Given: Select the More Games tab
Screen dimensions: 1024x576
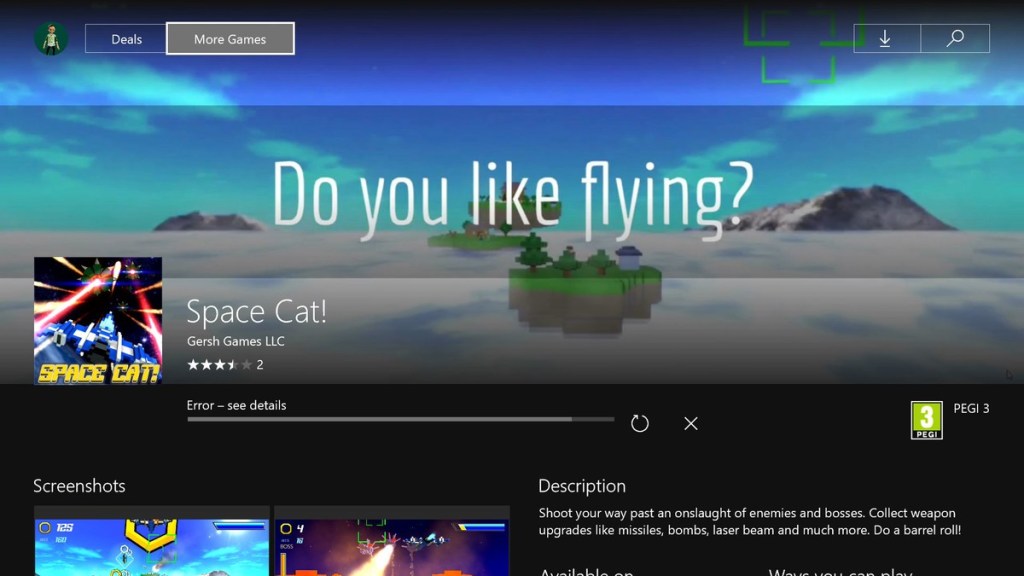Looking at the screenshot, I should click(x=230, y=39).
